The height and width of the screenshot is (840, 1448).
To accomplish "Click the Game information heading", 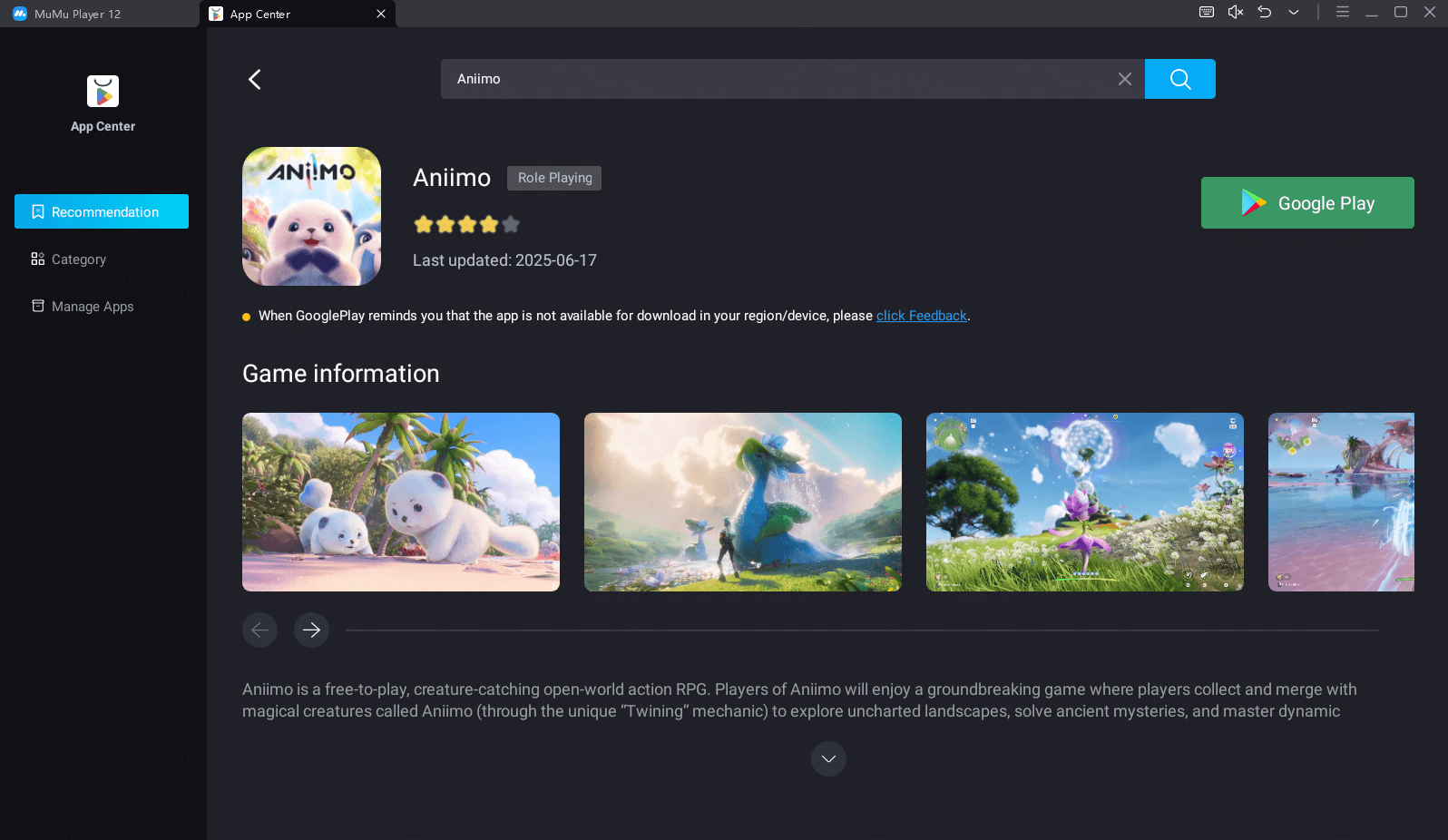I will pos(341,374).
